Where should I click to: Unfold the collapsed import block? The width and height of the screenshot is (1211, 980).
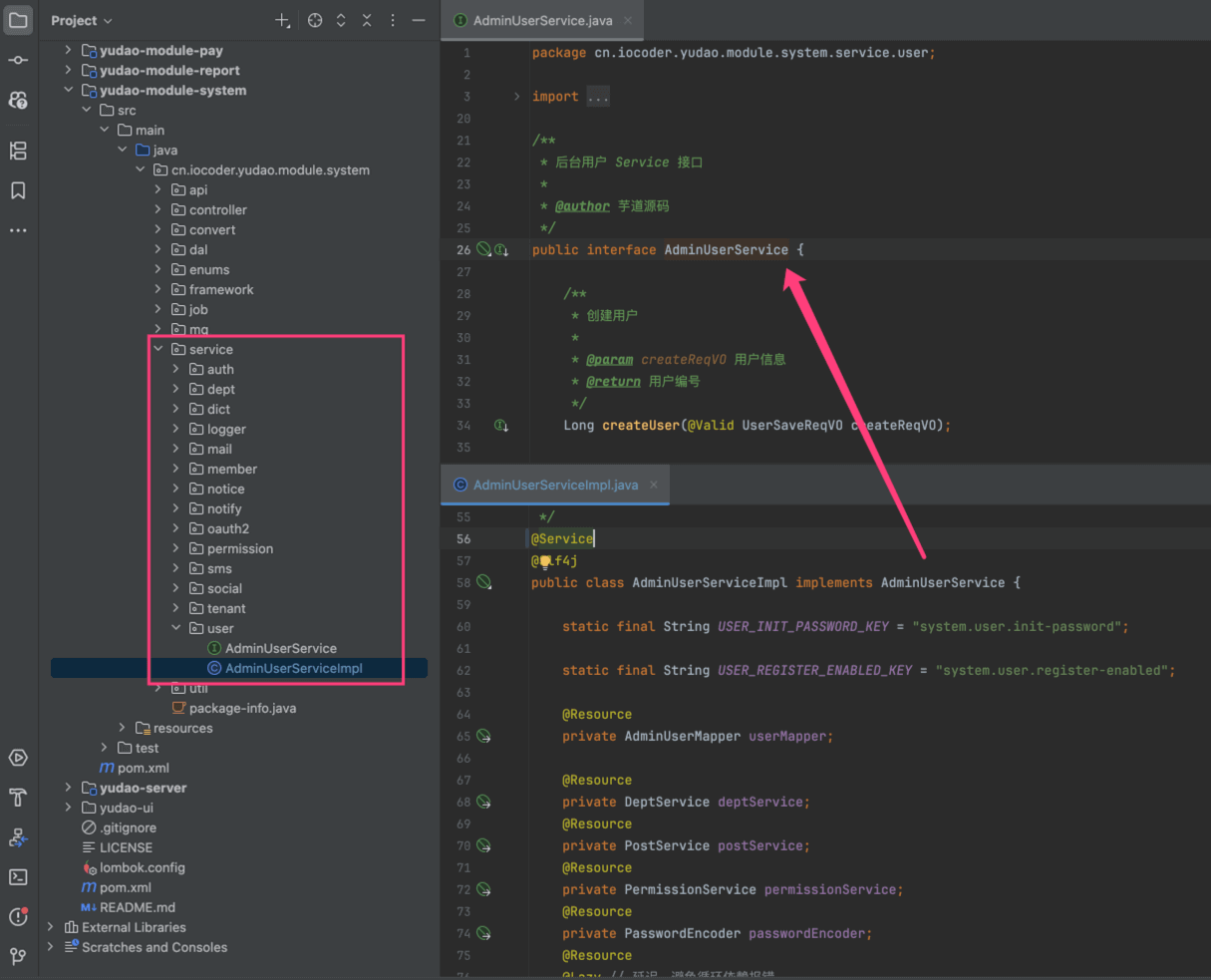516,97
